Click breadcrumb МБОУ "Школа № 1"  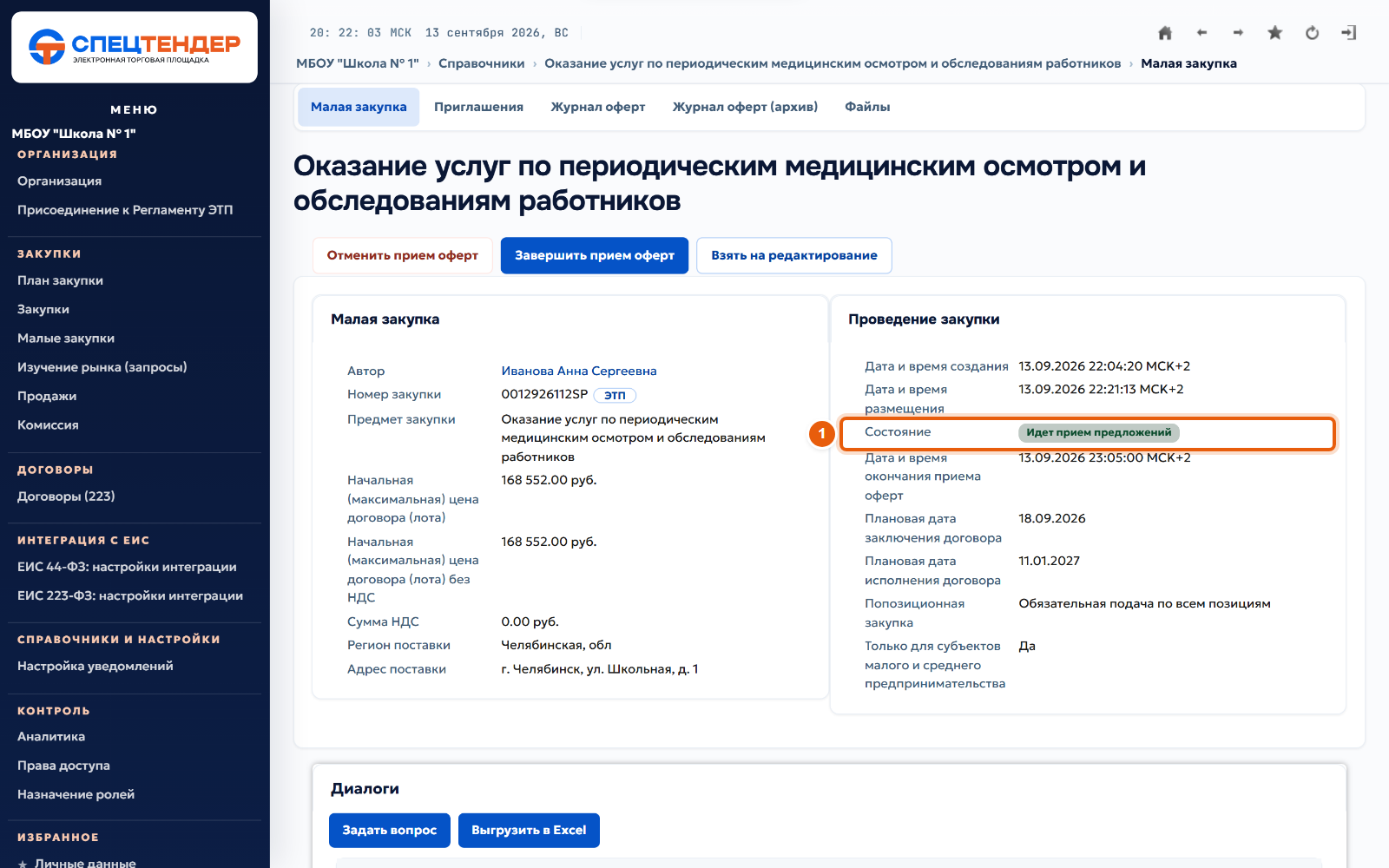(x=357, y=63)
